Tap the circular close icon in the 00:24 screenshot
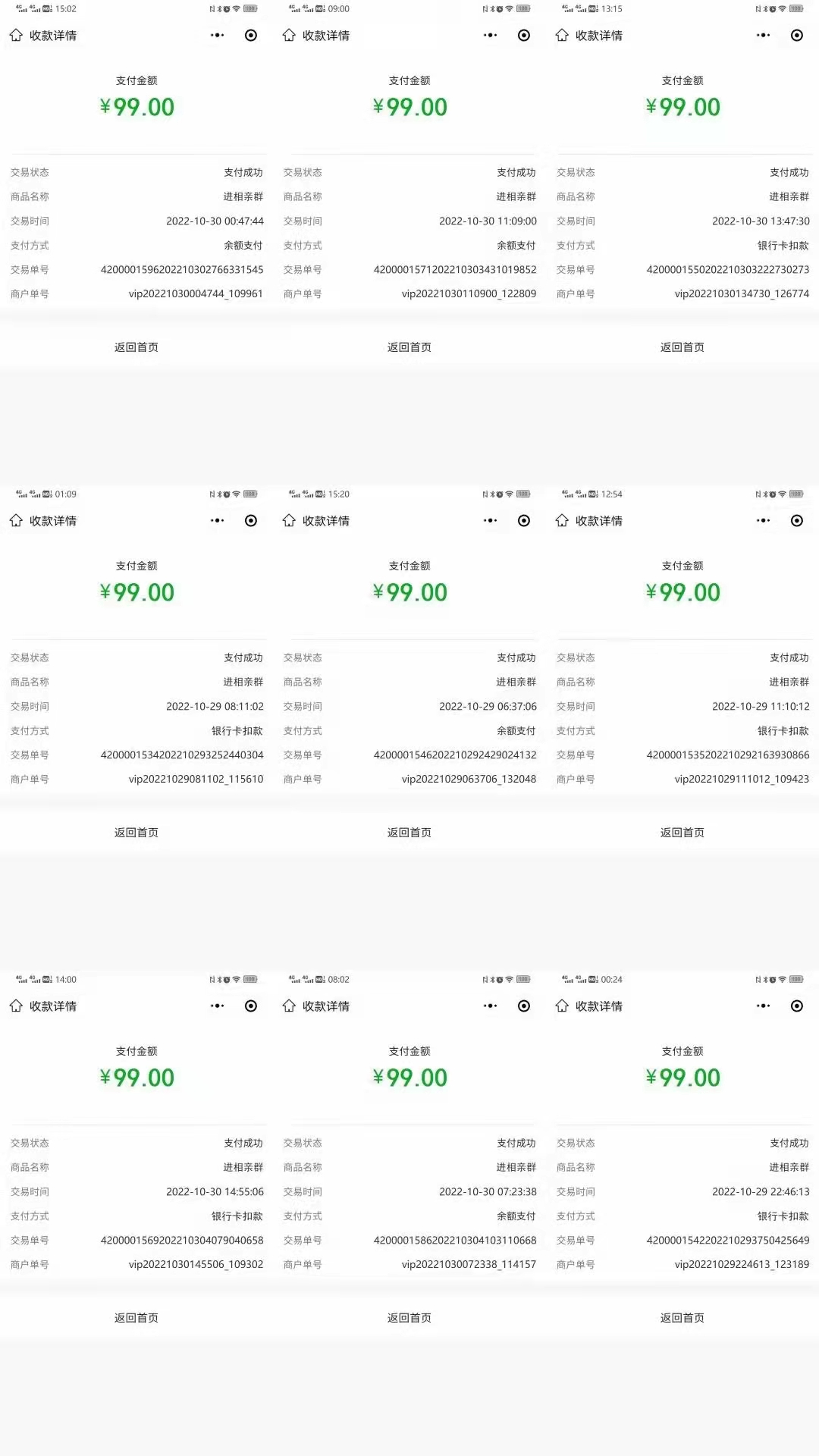The width and height of the screenshot is (819, 1456). 797,1006
